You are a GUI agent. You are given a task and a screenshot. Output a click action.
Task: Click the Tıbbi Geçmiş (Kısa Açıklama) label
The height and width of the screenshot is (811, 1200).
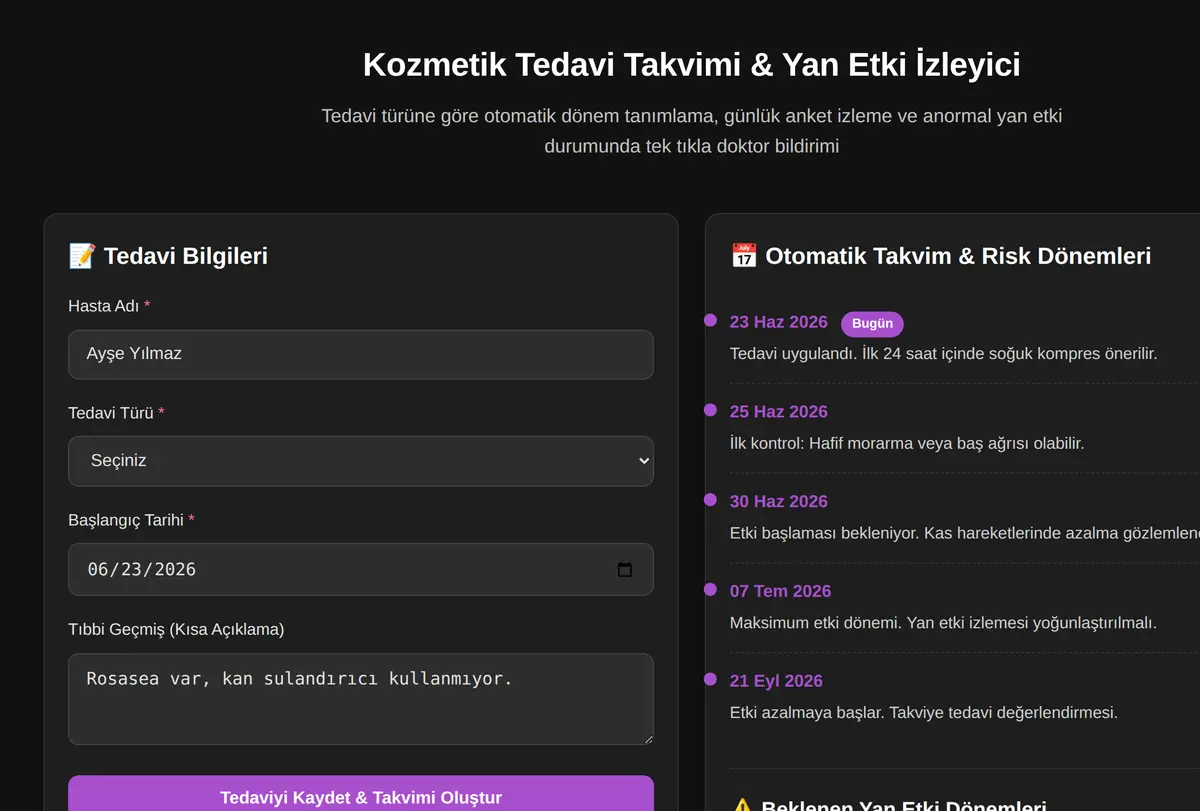176,629
